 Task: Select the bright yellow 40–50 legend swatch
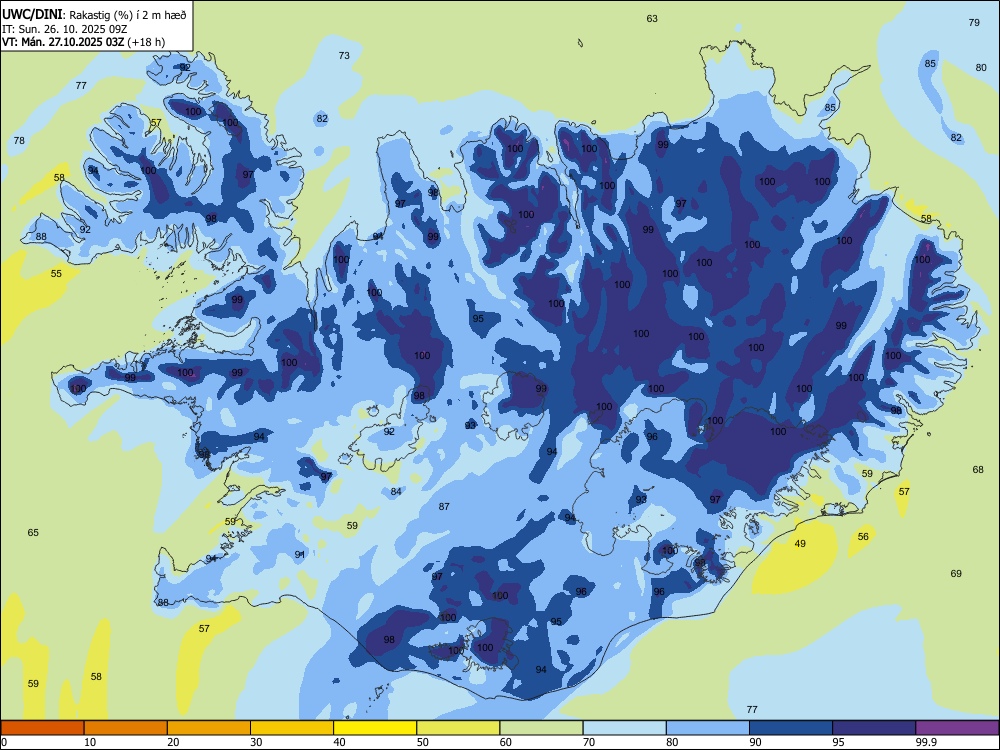pyautogui.click(x=375, y=728)
